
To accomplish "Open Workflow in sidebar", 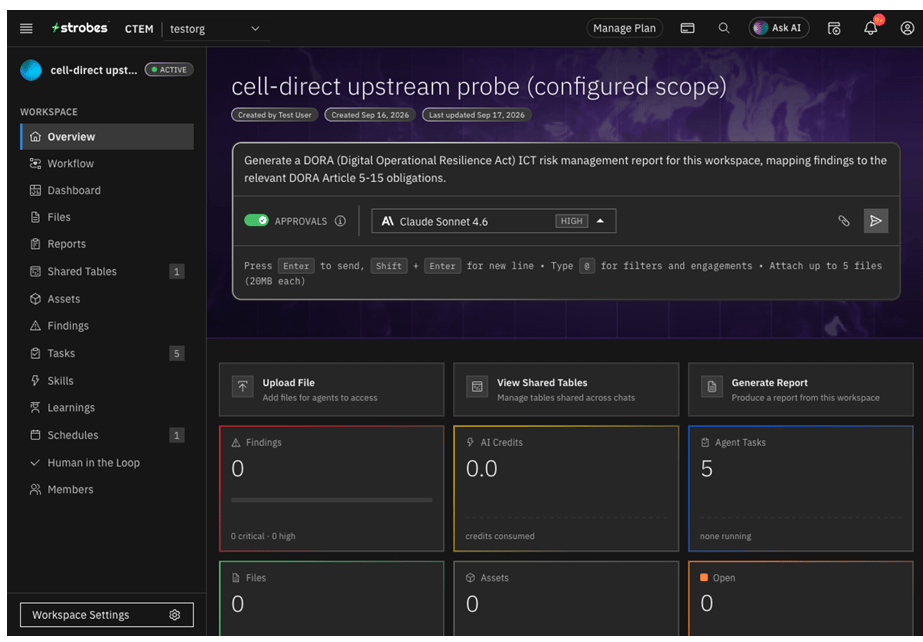I will (x=107, y=164).
